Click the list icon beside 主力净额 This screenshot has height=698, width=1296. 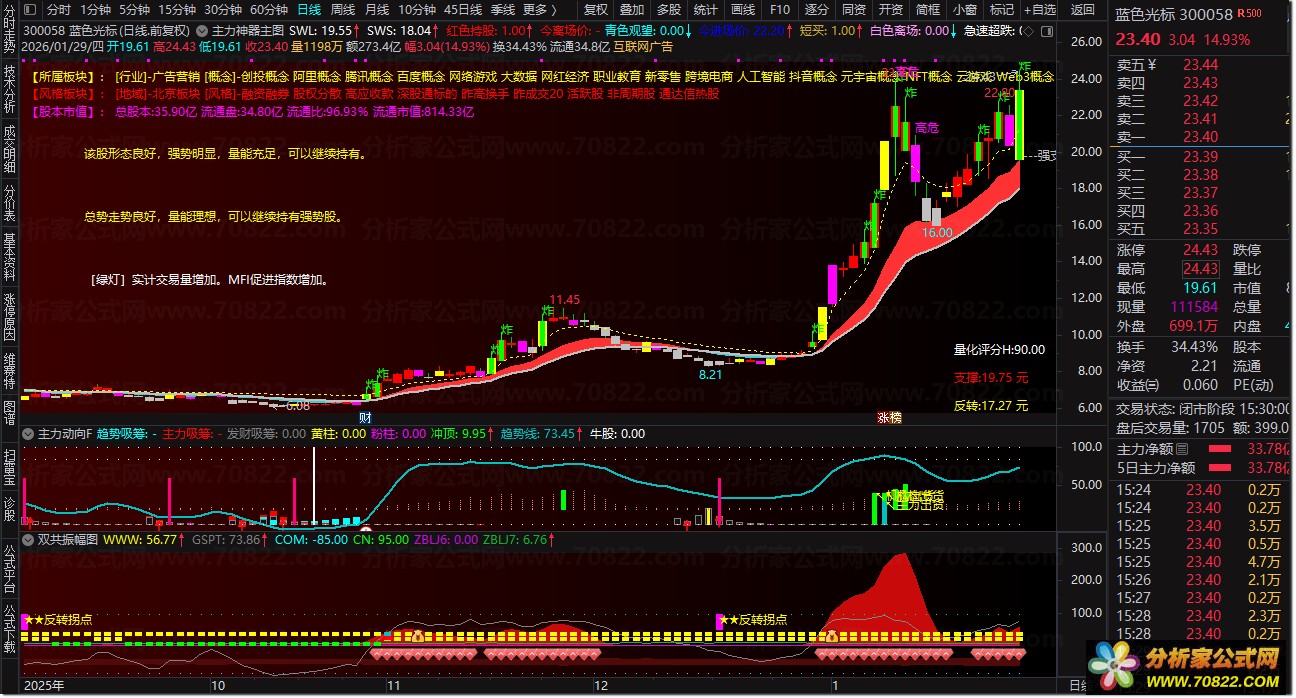pos(1182,449)
